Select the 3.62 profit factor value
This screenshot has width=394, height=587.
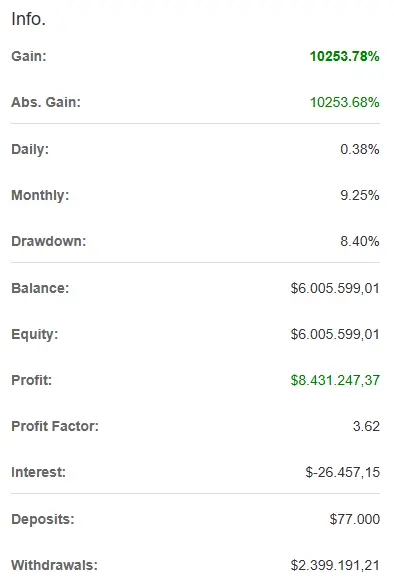366,426
